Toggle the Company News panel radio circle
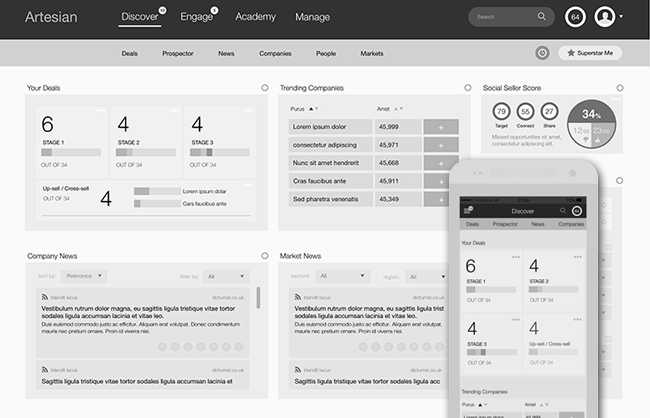This screenshot has width=650, height=418. pos(264,256)
